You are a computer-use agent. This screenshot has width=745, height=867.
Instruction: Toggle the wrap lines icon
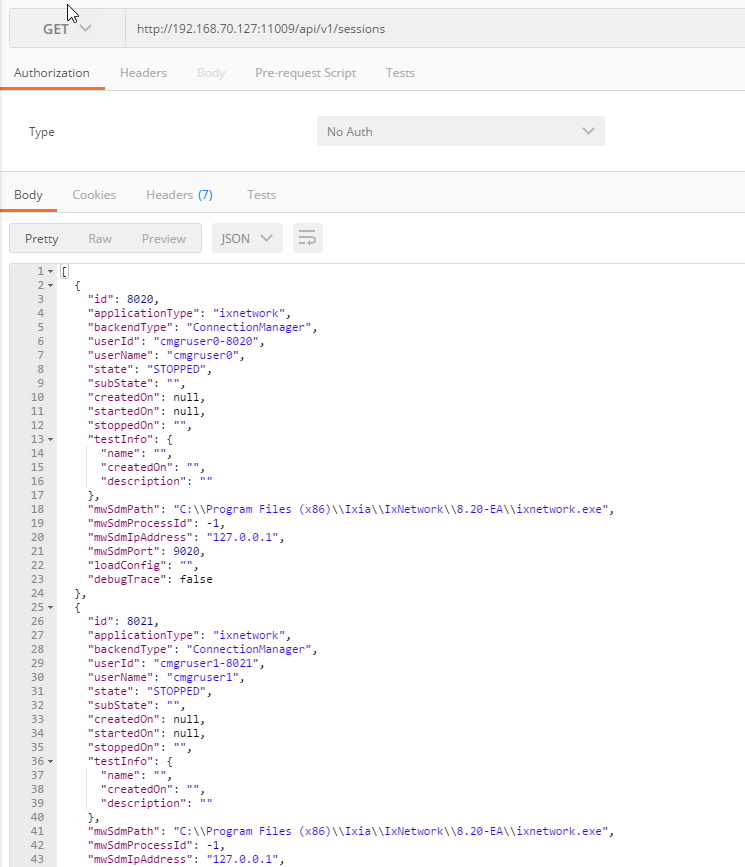308,238
